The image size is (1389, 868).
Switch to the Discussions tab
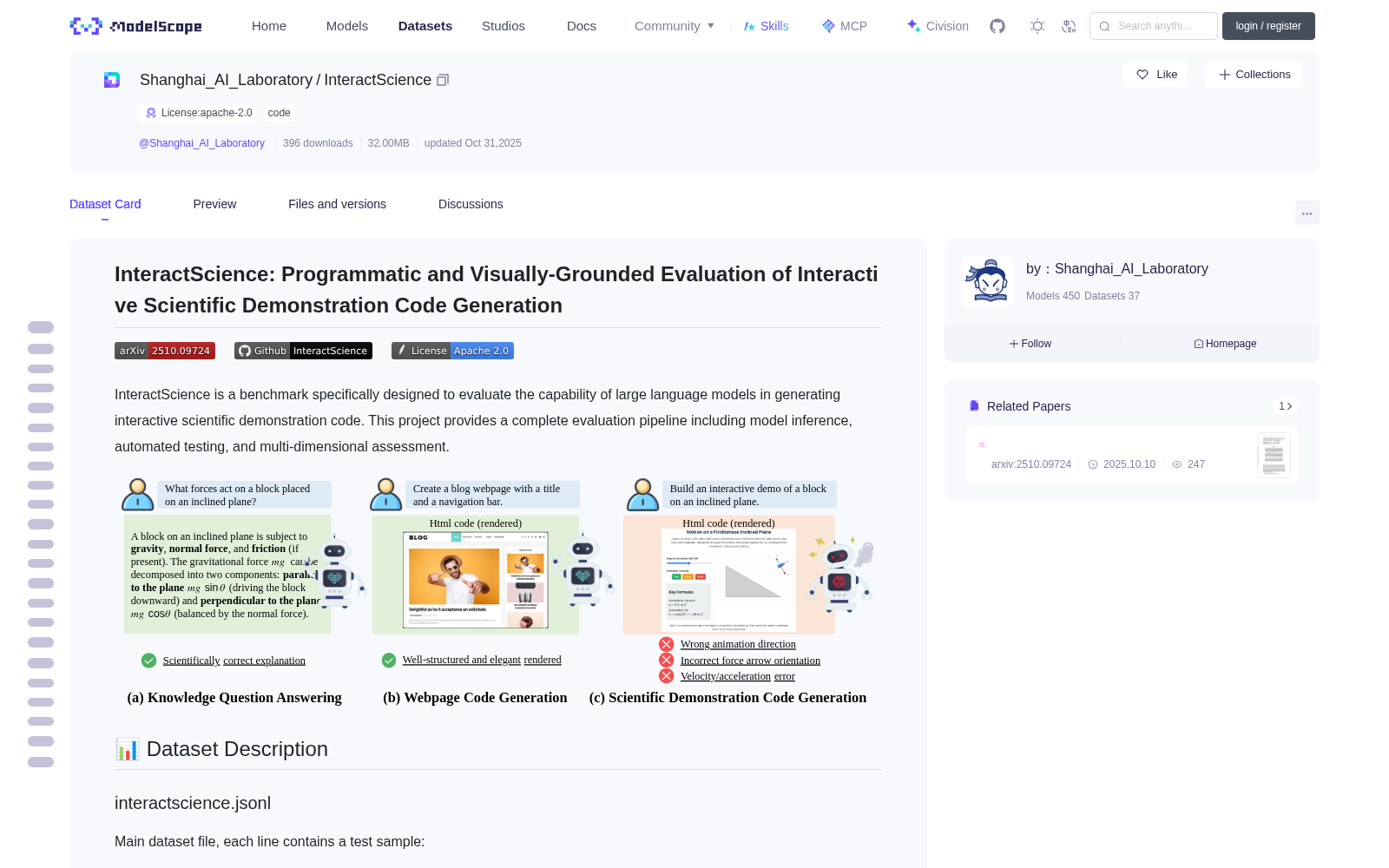tap(471, 204)
